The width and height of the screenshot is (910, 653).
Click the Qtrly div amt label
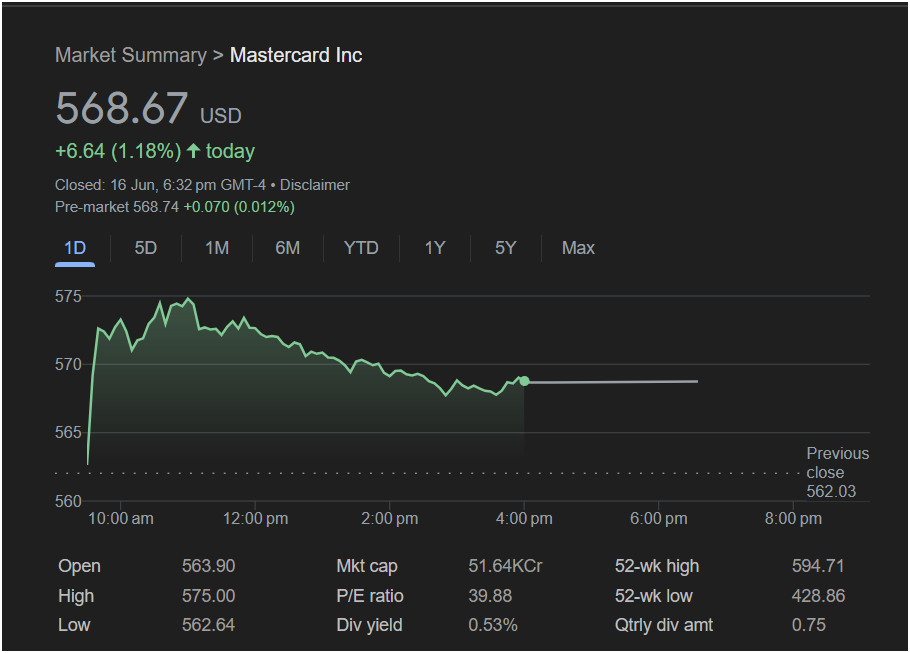pos(664,625)
